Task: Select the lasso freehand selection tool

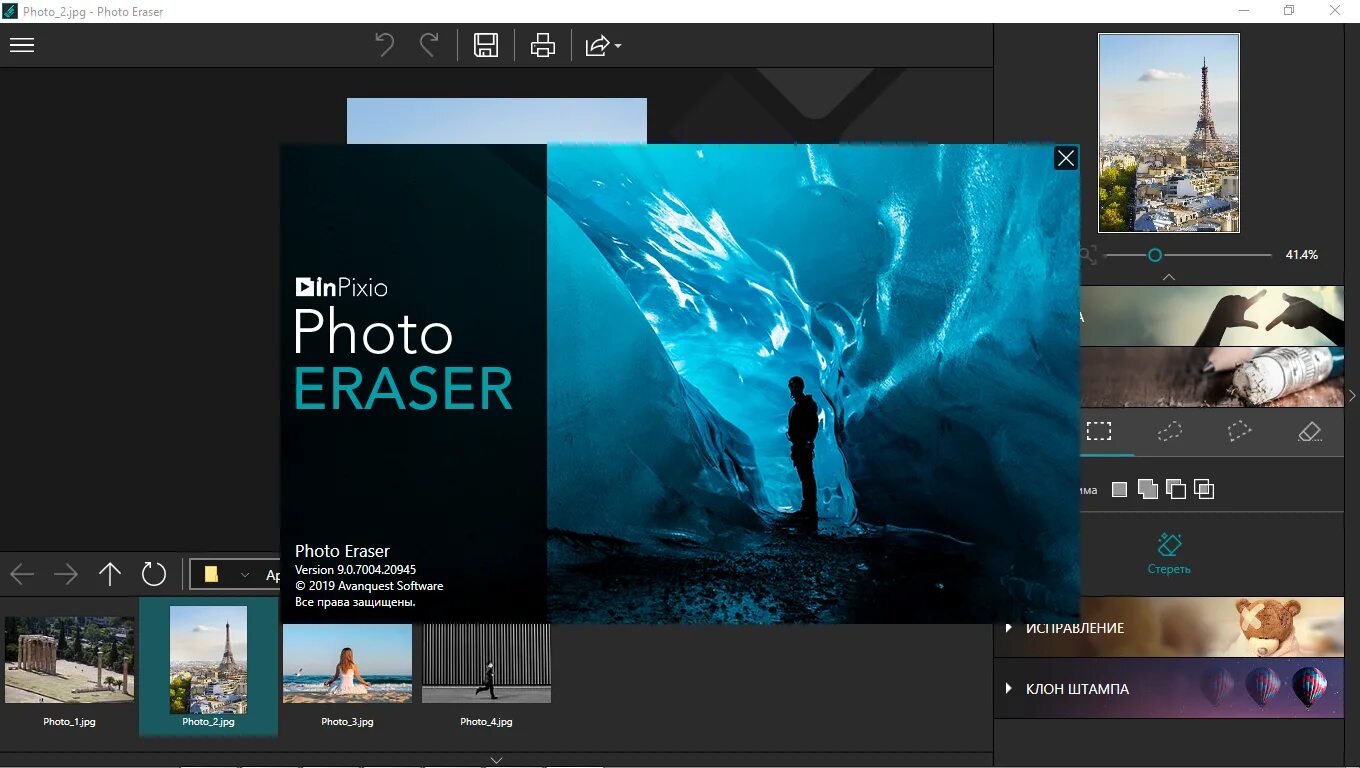Action: (x=1169, y=431)
